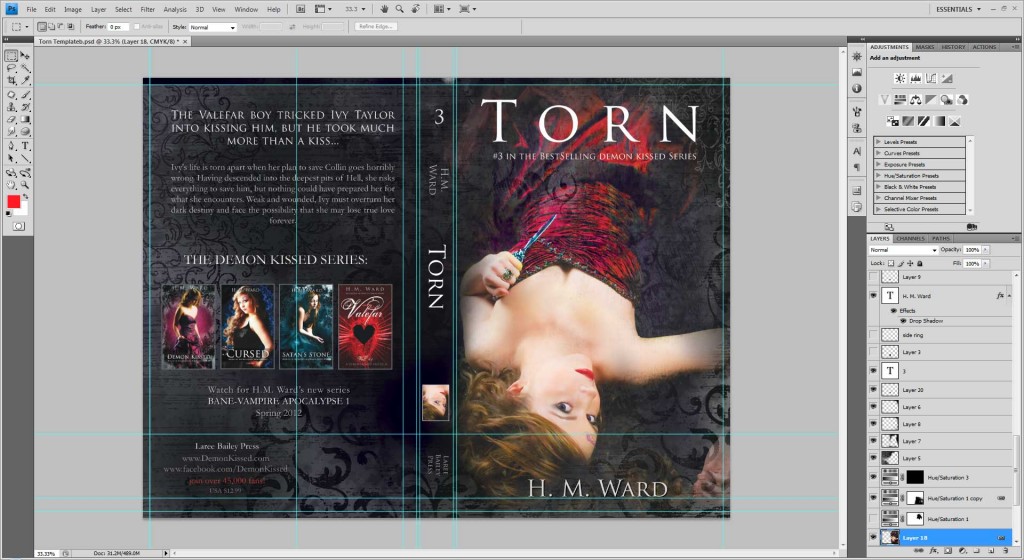
Task: Add a Brightness/Contrast adjustment
Action: (x=900, y=78)
